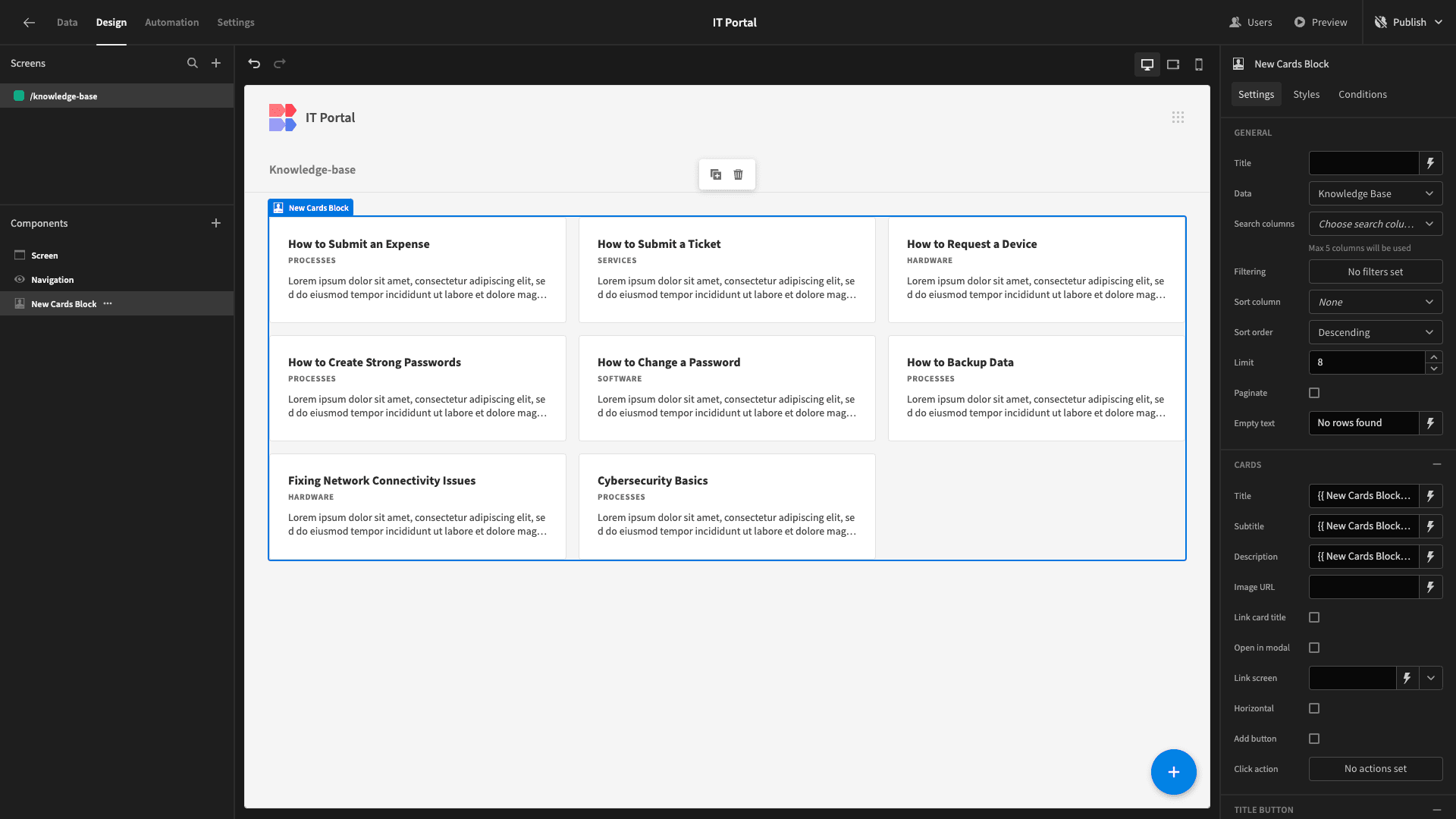This screenshot has width=1456, height=819.
Task: Enable the Horizontal checkbox
Action: [1314, 708]
